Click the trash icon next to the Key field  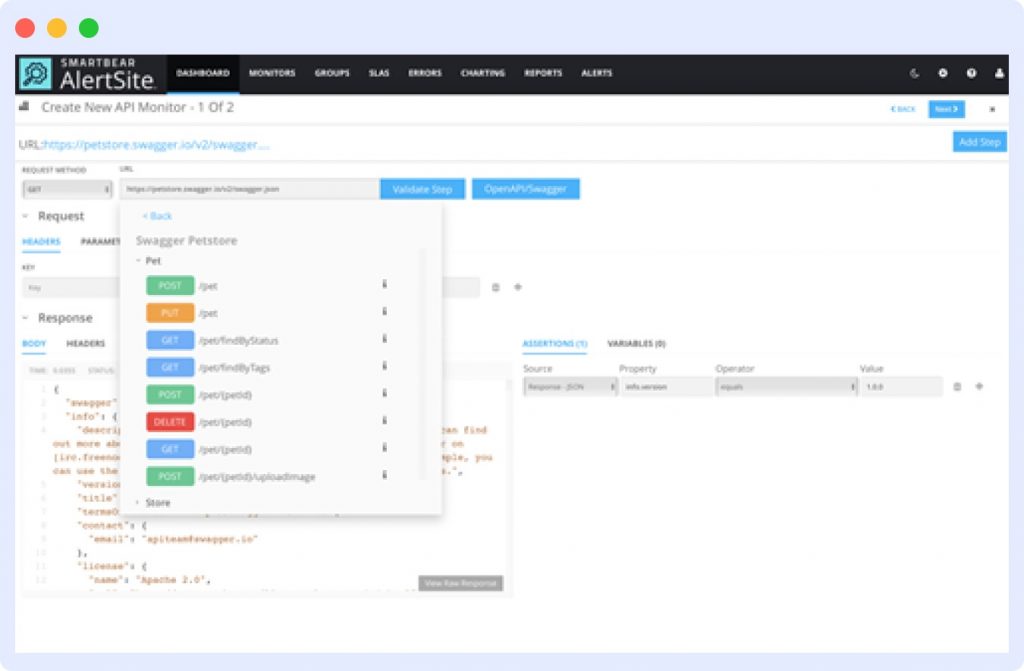(x=497, y=287)
